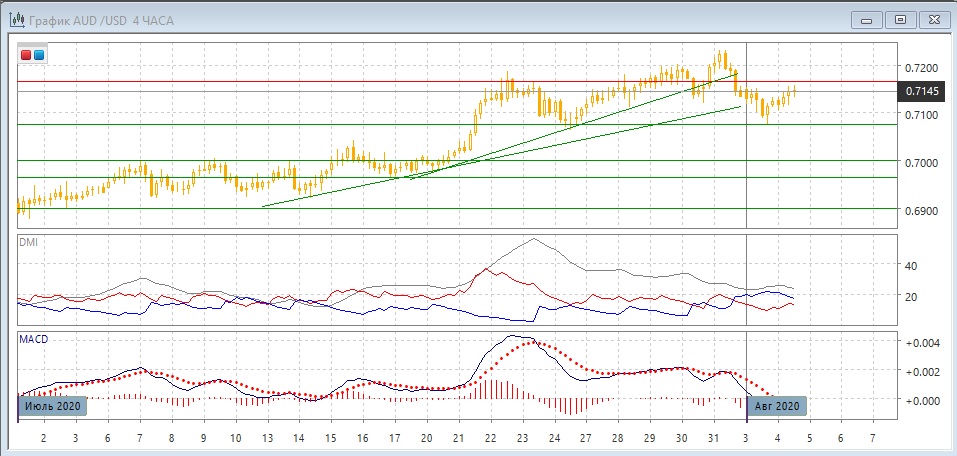Click the 20 level on DMI scale
This screenshot has width=957, height=456.
click(911, 297)
